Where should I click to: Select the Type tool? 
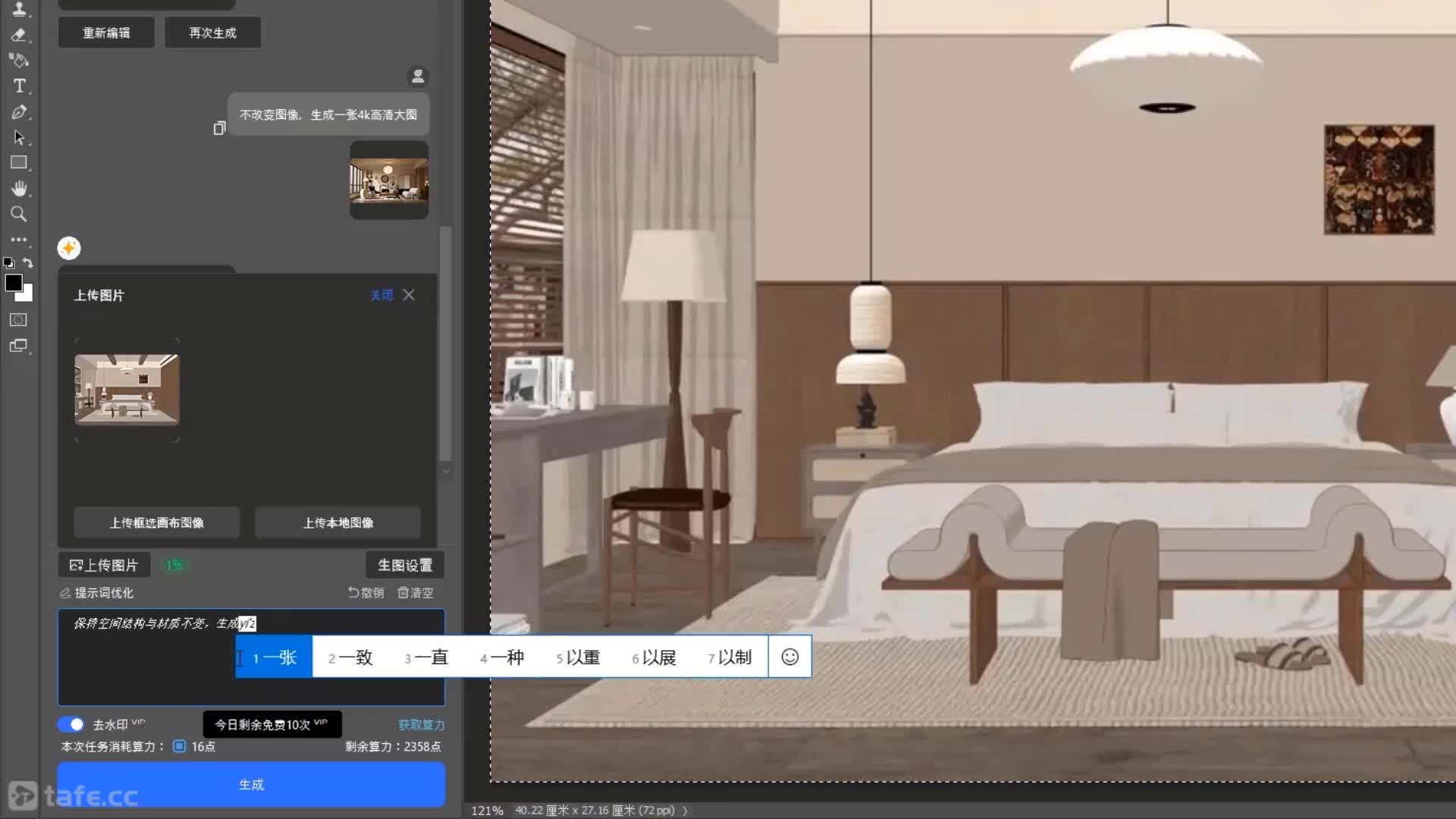(x=19, y=86)
